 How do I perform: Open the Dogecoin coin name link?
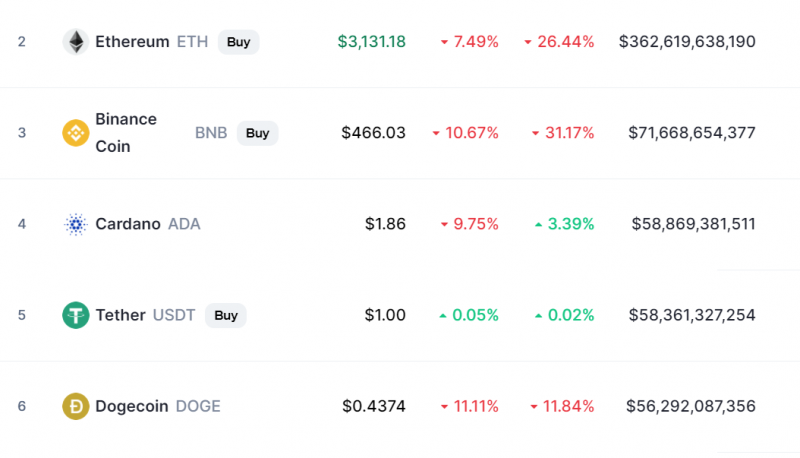tap(132, 406)
